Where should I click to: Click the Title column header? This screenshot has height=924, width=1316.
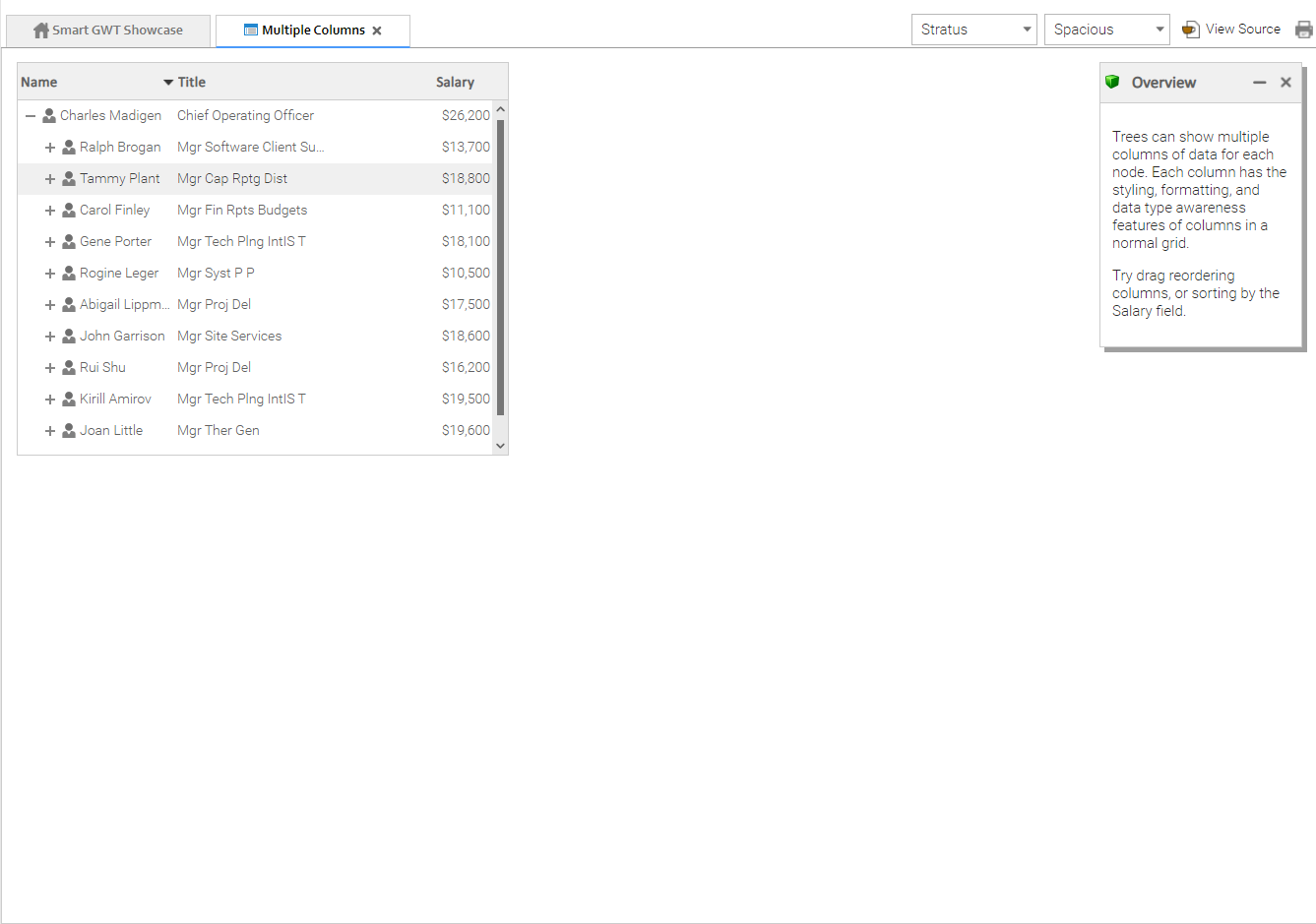(192, 83)
